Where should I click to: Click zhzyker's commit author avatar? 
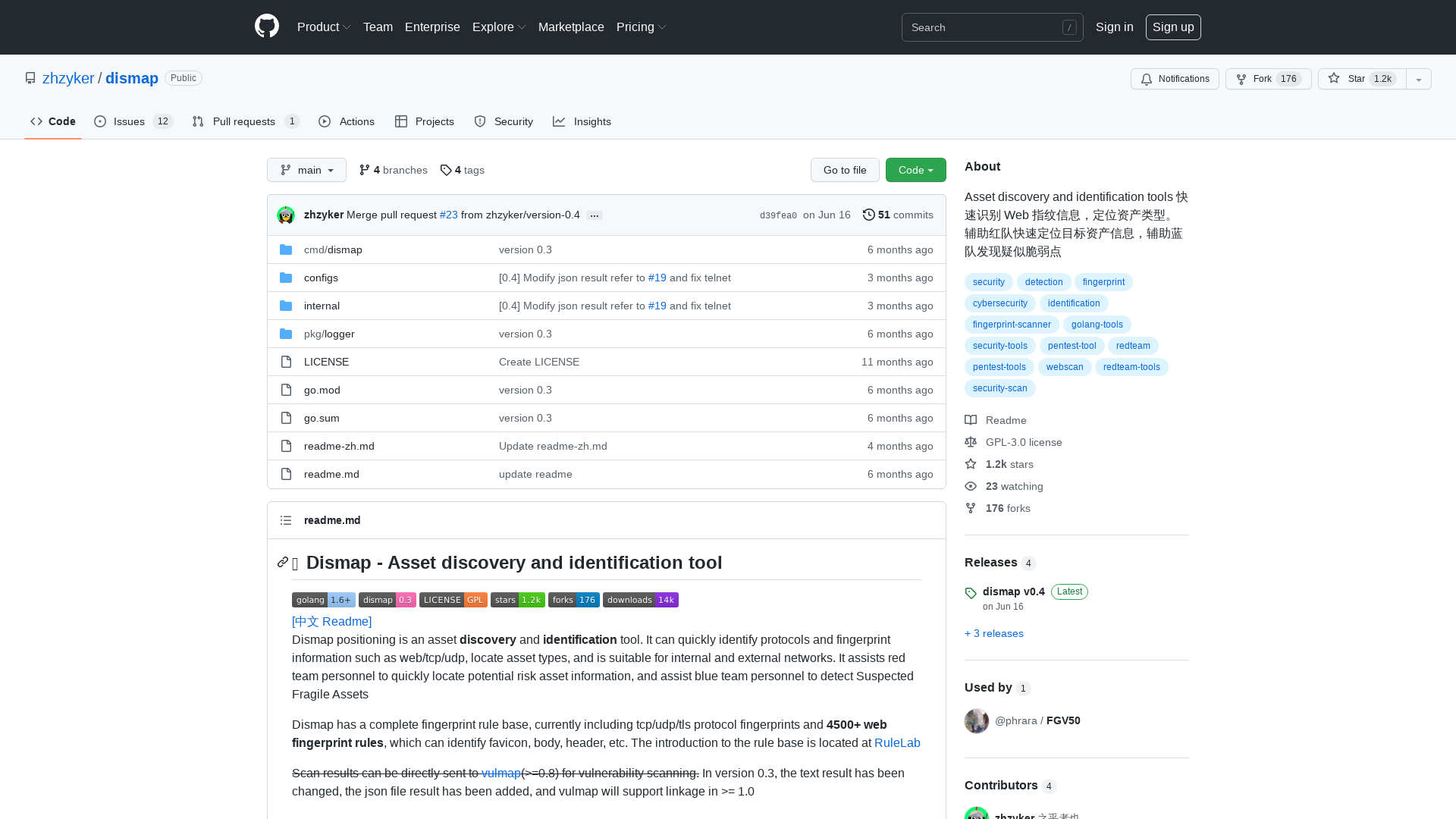286,215
